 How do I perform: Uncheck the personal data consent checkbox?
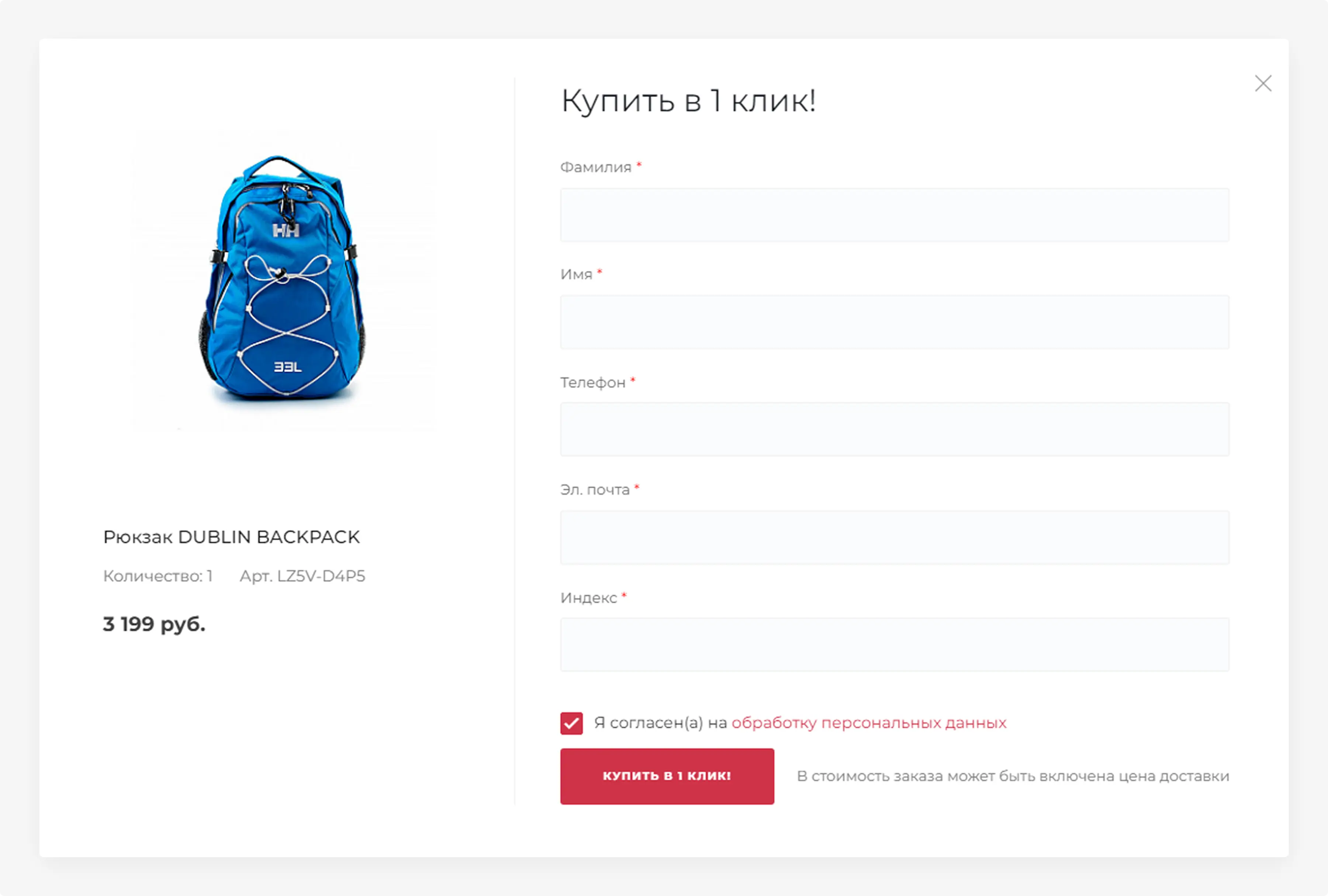(x=571, y=723)
